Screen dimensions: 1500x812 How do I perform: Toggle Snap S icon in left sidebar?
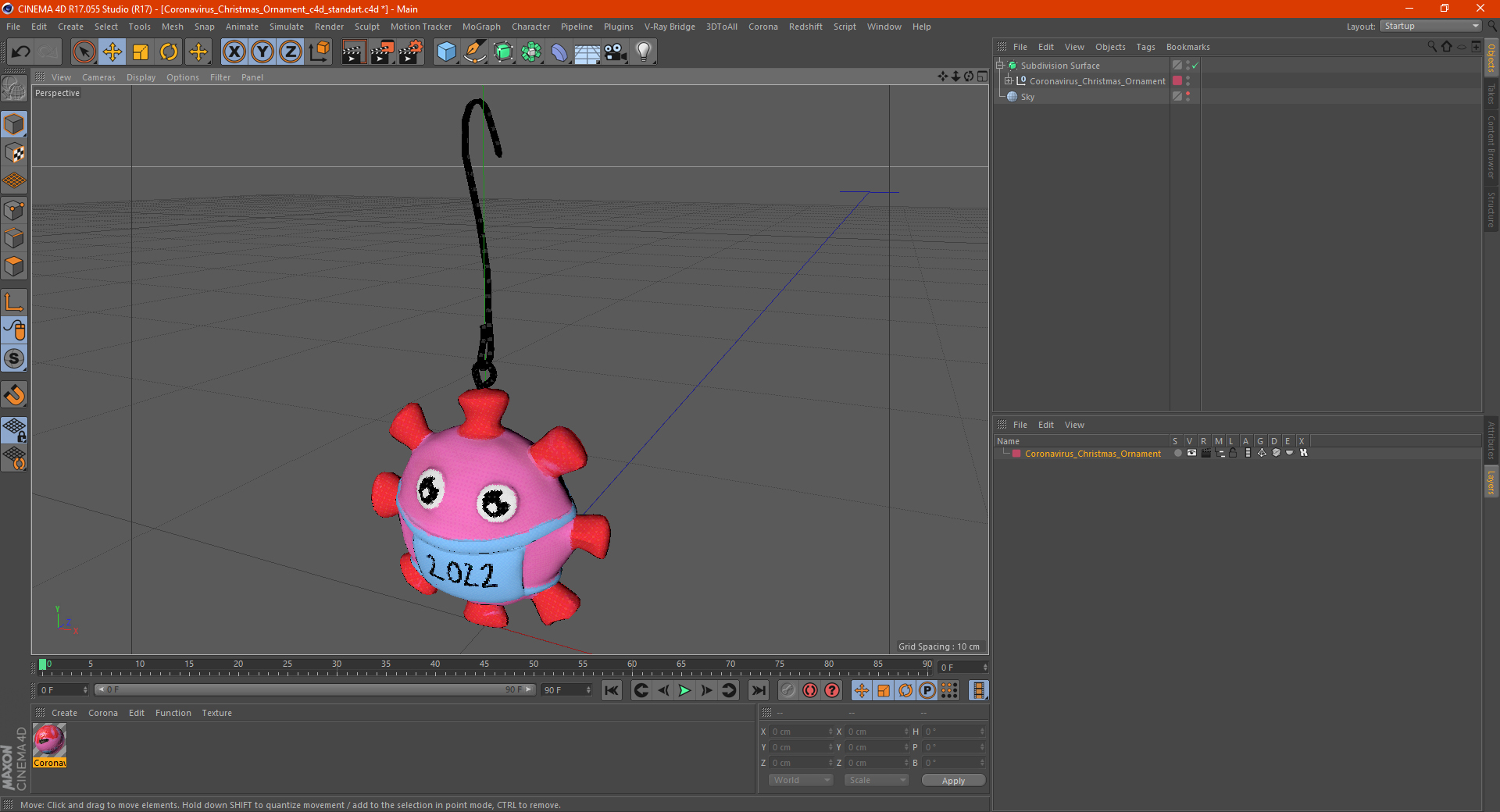14,359
